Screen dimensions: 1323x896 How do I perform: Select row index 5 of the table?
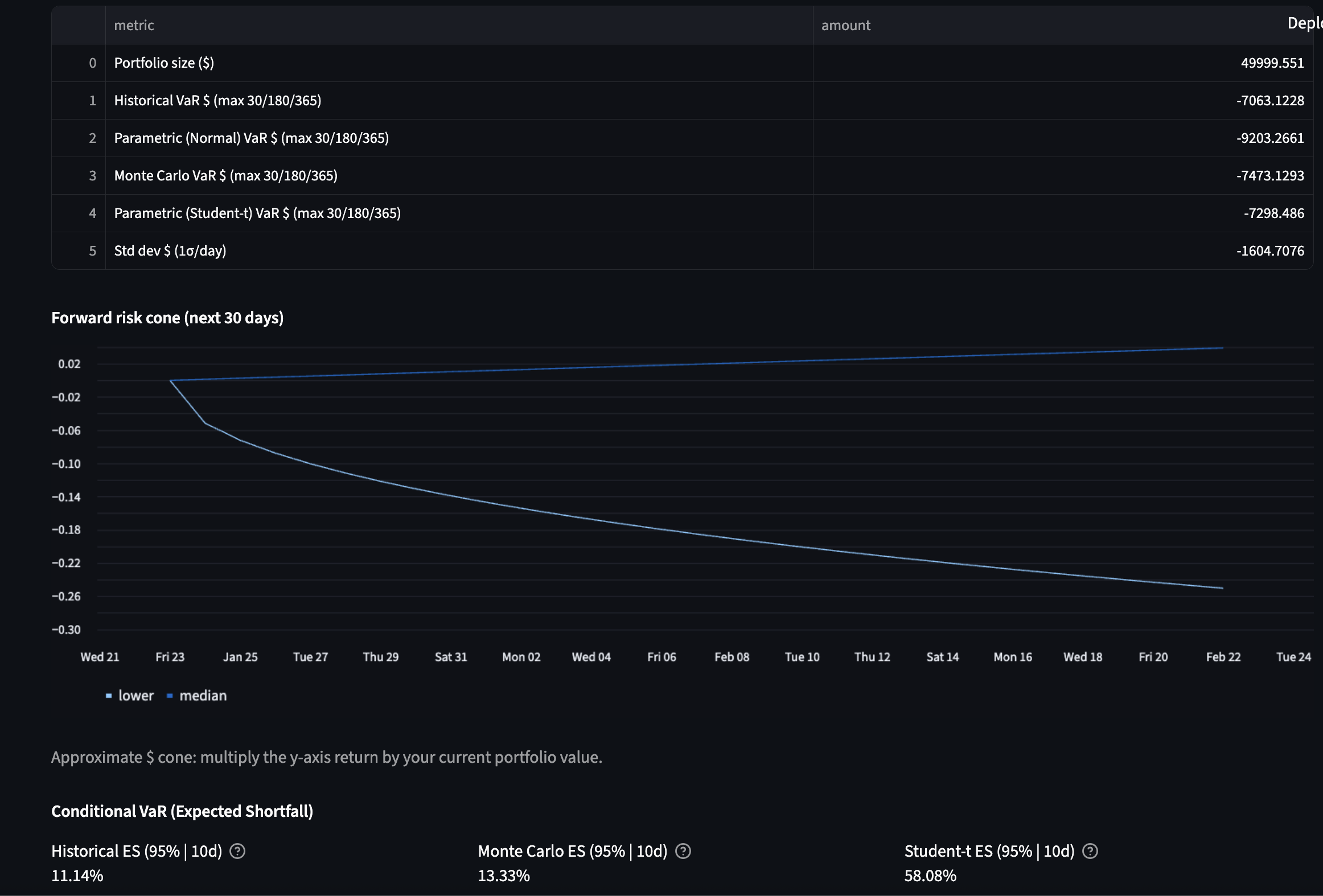[x=92, y=250]
